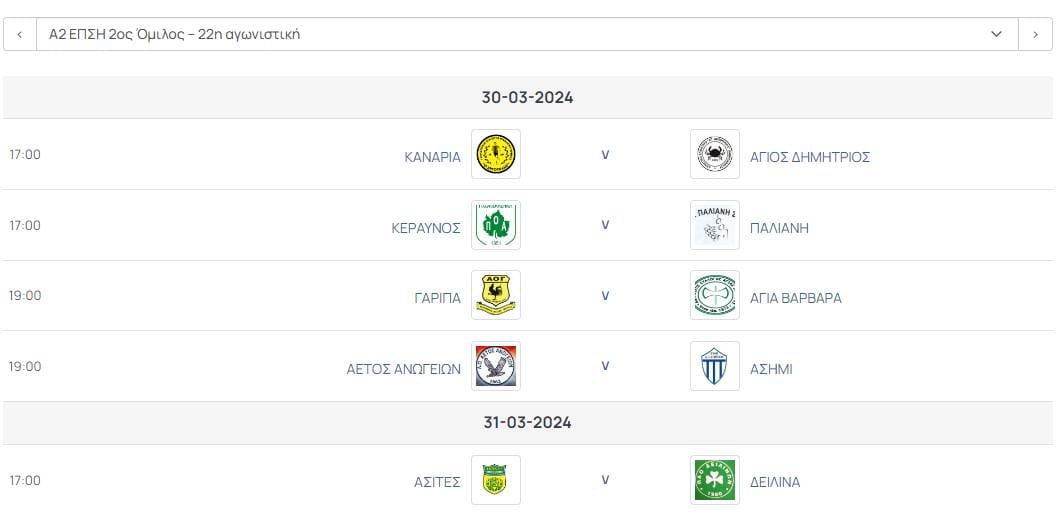Go to the previous matchday arrow
This screenshot has width=1059, height=516.
coord(20,34)
